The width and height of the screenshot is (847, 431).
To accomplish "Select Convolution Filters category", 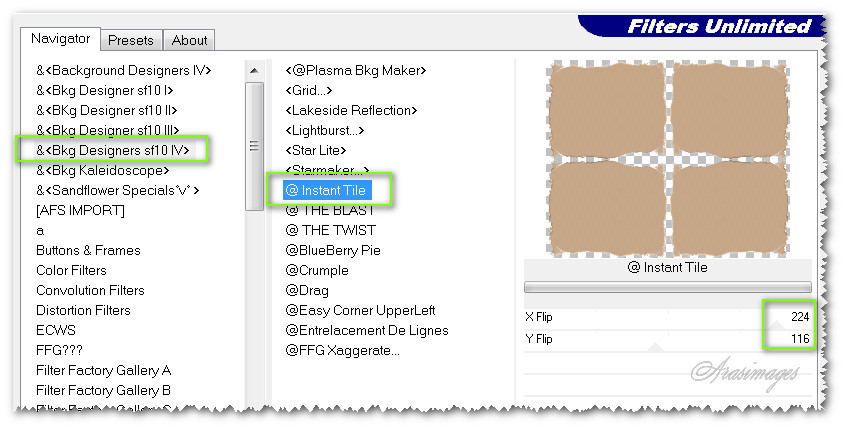I will (x=90, y=290).
